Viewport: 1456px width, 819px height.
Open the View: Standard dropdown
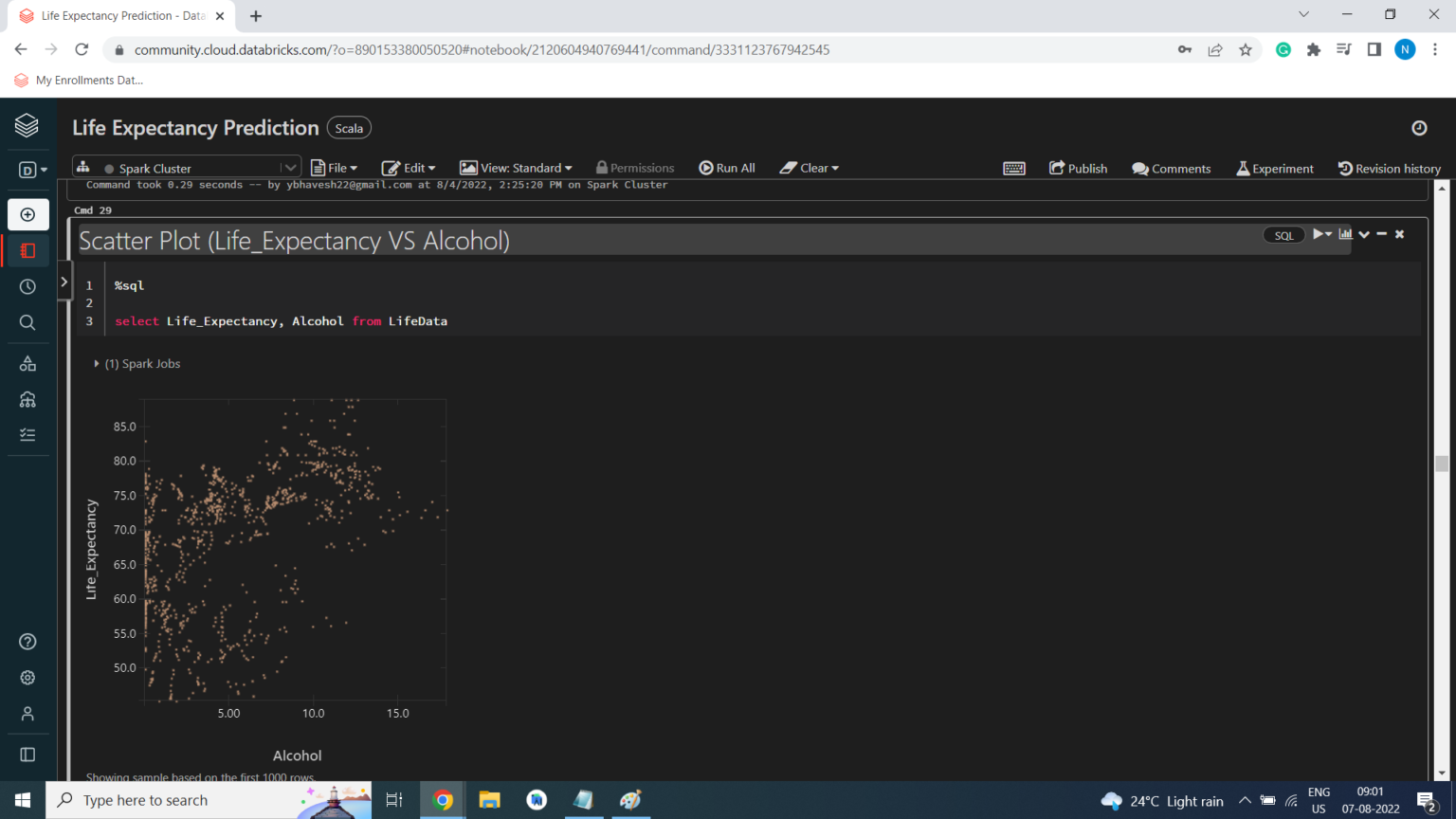pos(516,168)
